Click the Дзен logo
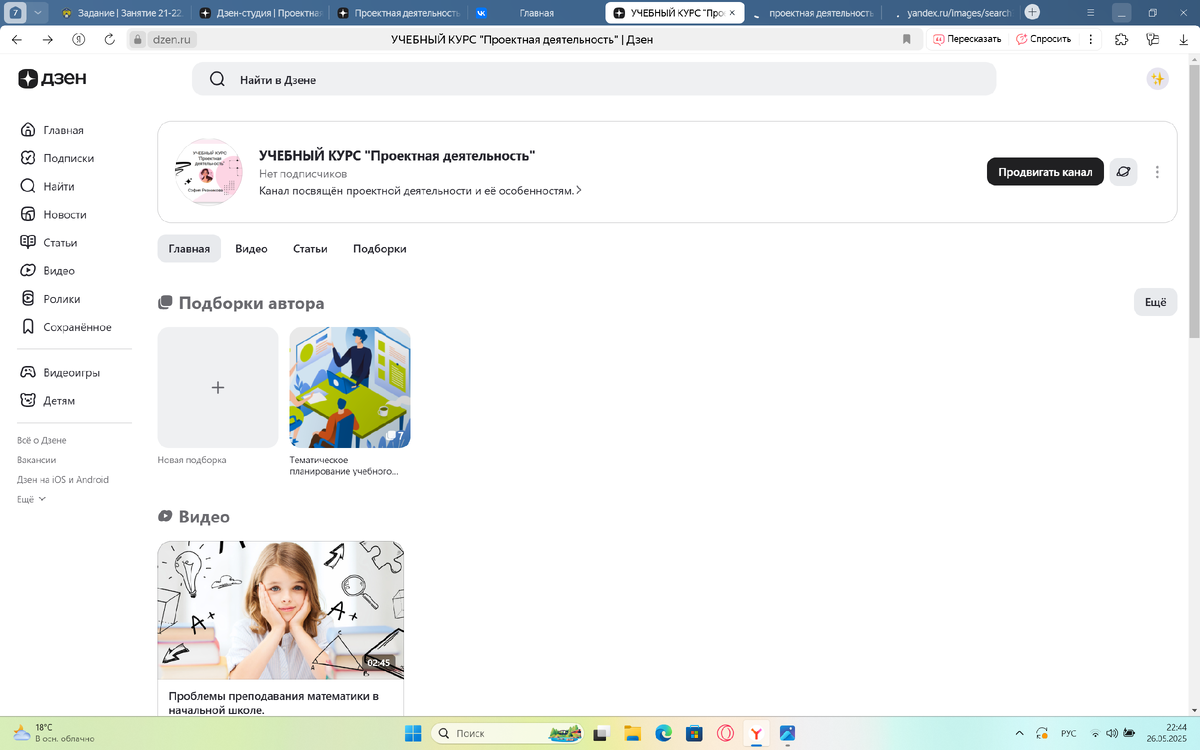The image size is (1200, 750). [x=52, y=79]
